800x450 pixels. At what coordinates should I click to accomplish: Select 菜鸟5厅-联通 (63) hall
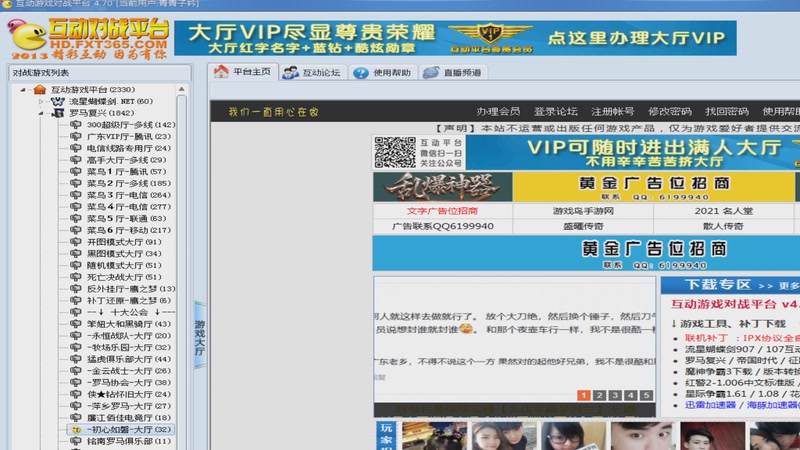point(126,218)
